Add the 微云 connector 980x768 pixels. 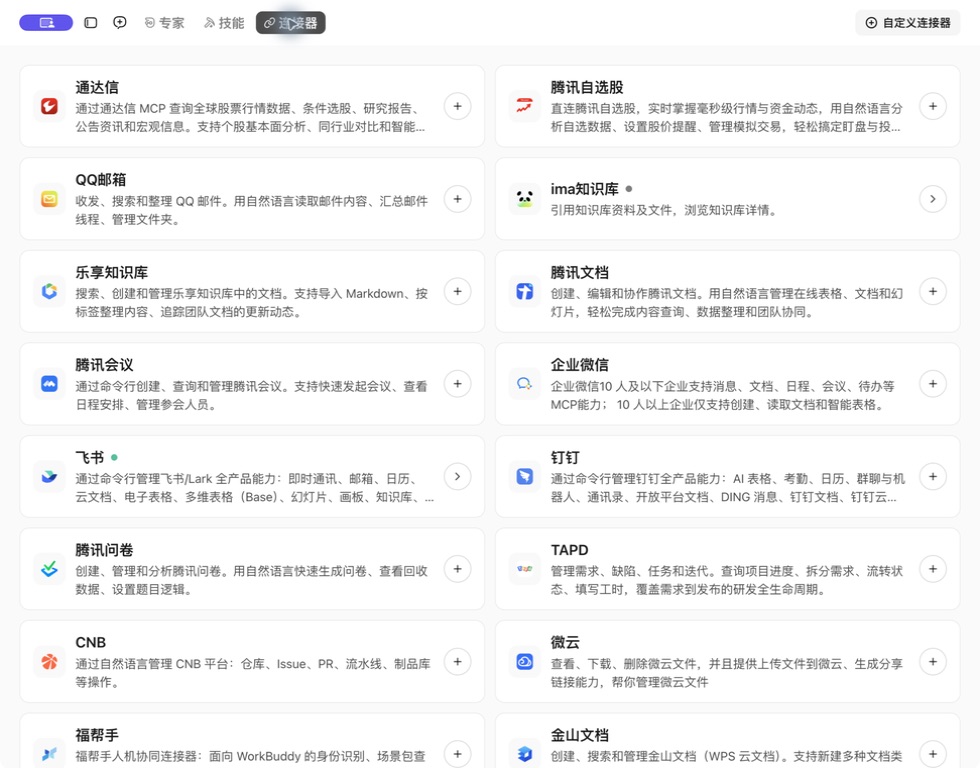tap(932, 661)
